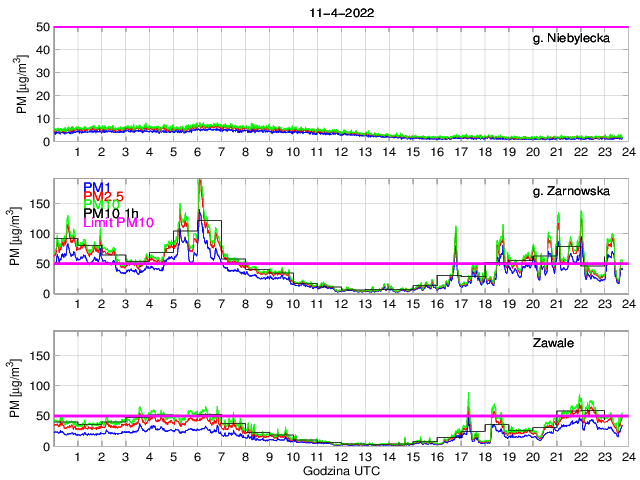This screenshot has width=640, height=480.
Task: Click the 150 tick on middle plot y-axis
Action: [39, 203]
